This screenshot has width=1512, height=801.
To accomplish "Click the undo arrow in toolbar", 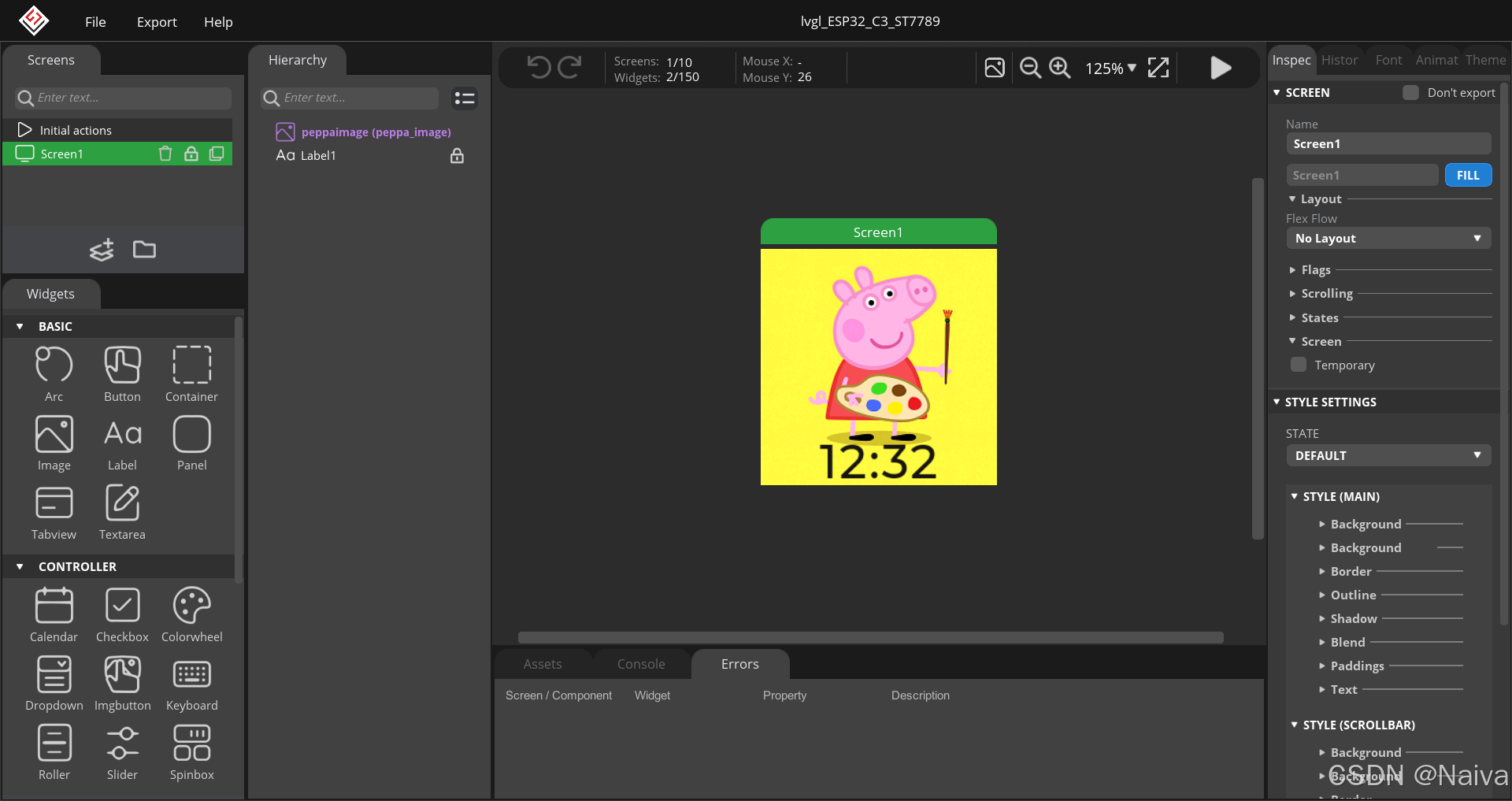I will coord(539,68).
